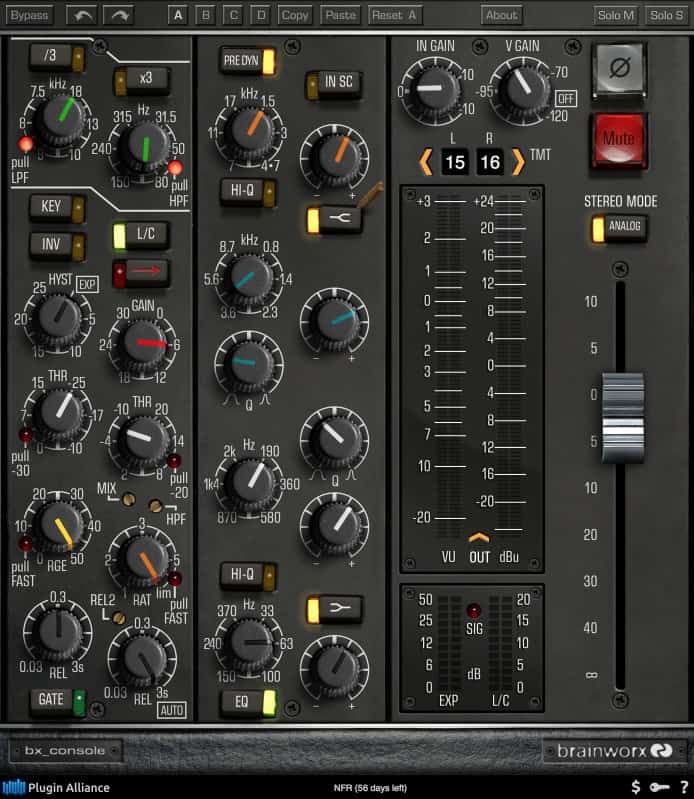Toggle the ANALOG stereo mode switch
The image size is (694, 799).
tap(619, 228)
